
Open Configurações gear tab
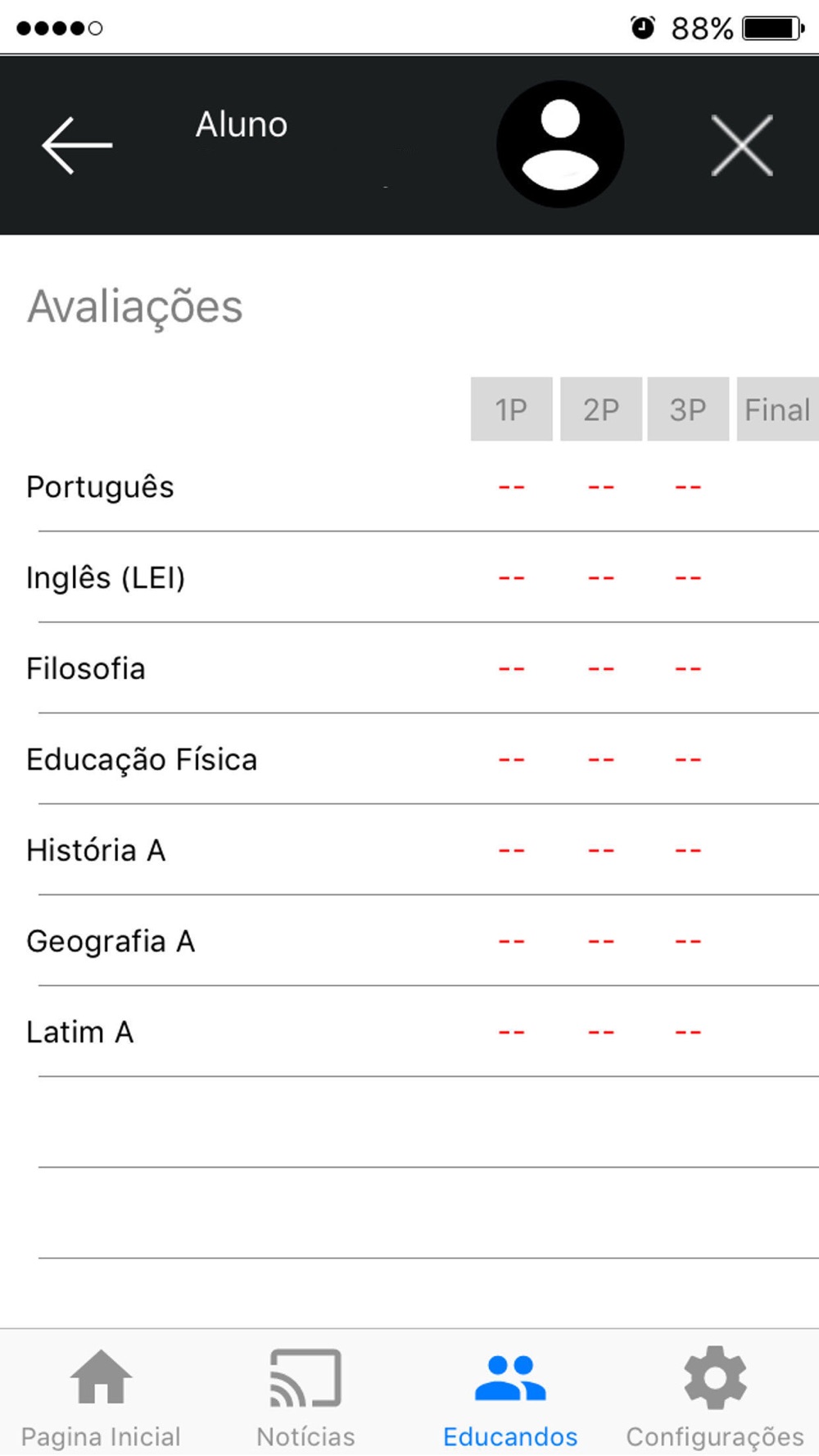click(715, 1397)
